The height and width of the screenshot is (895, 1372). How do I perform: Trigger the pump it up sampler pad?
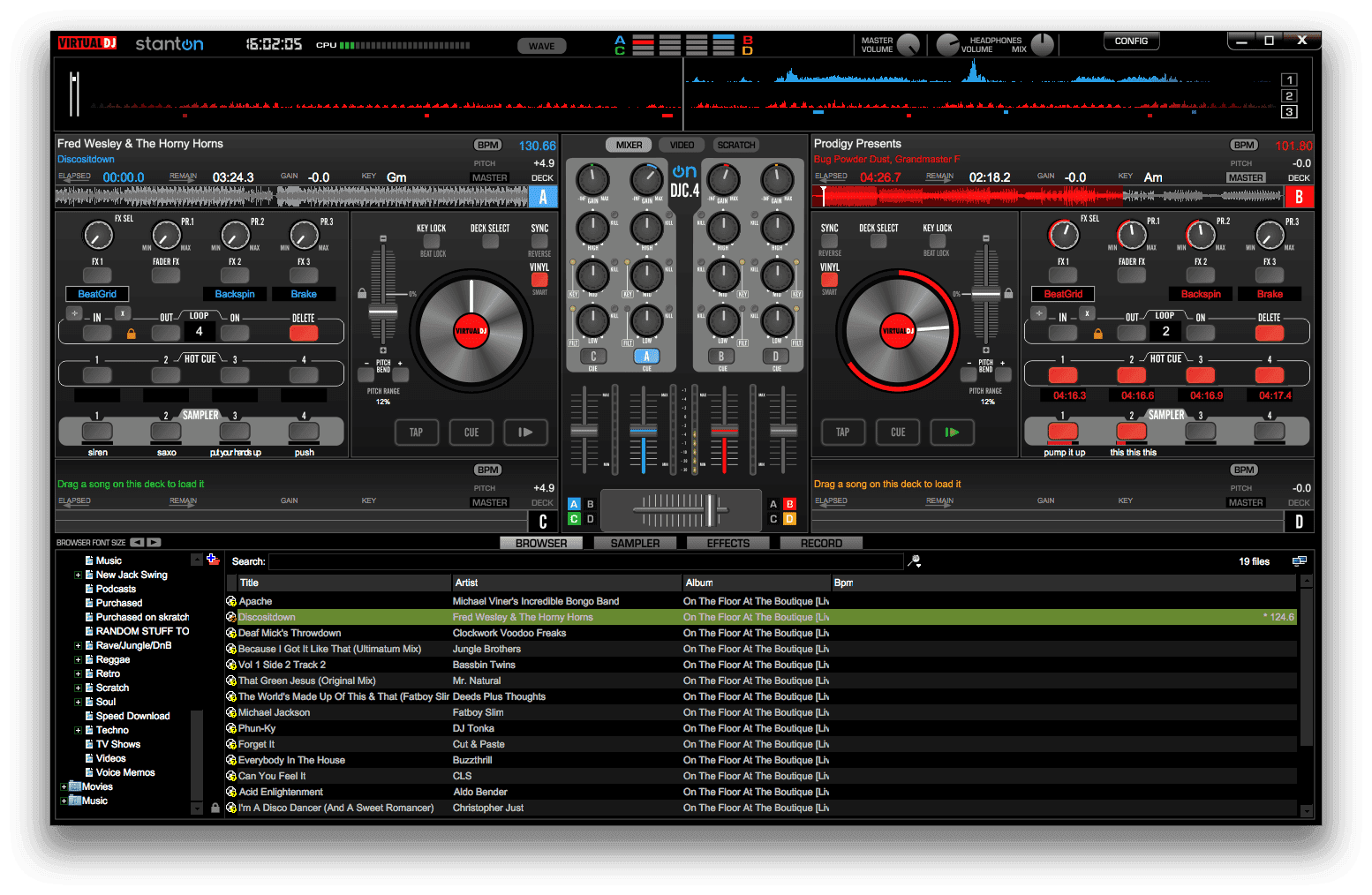1063,432
